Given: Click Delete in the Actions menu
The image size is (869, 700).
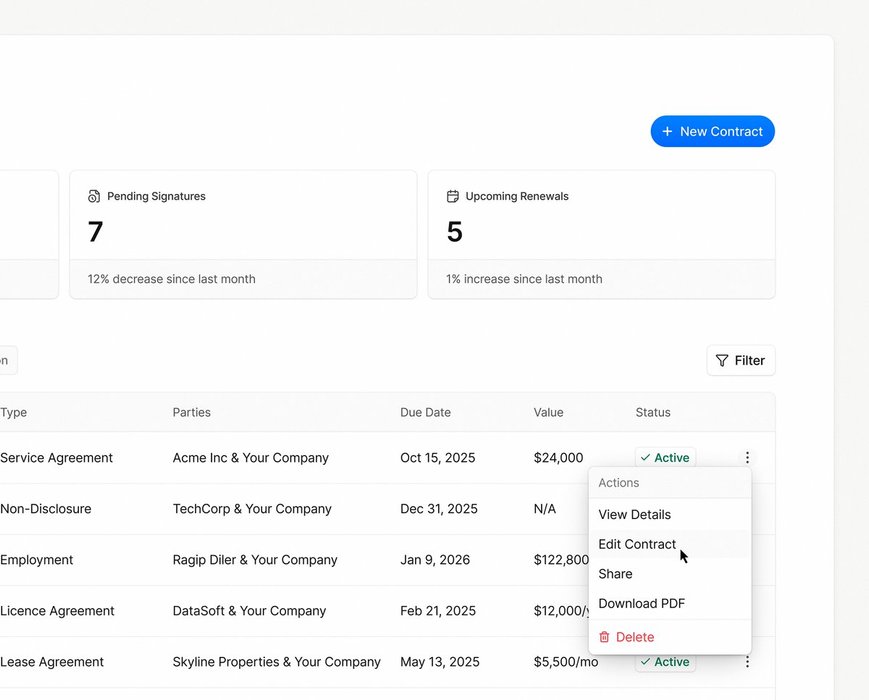Looking at the screenshot, I should point(634,637).
